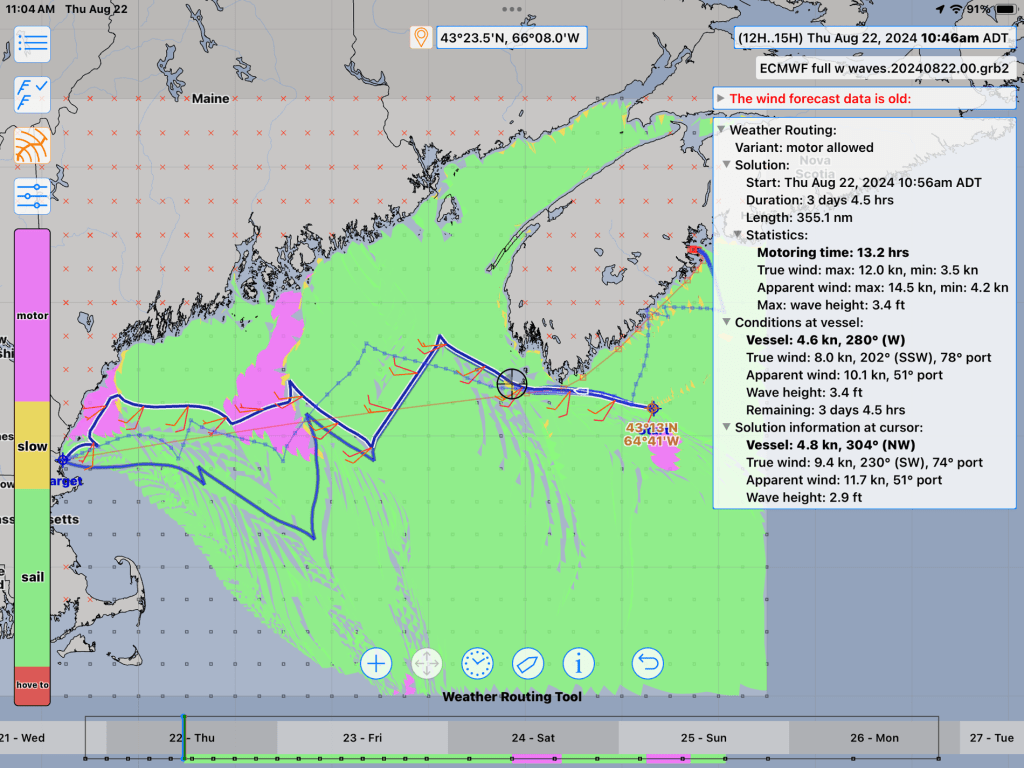The image size is (1024, 768).
Task: Collapse Solution information at cursor section
Action: coord(727,428)
